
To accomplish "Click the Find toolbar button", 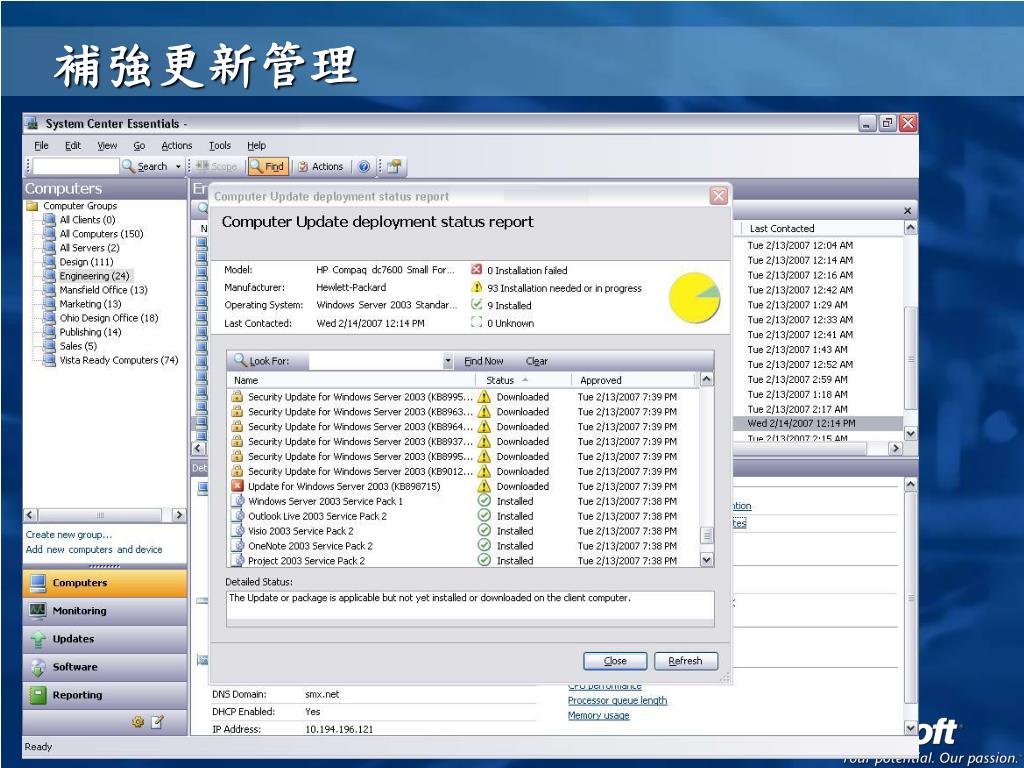I will [x=267, y=167].
